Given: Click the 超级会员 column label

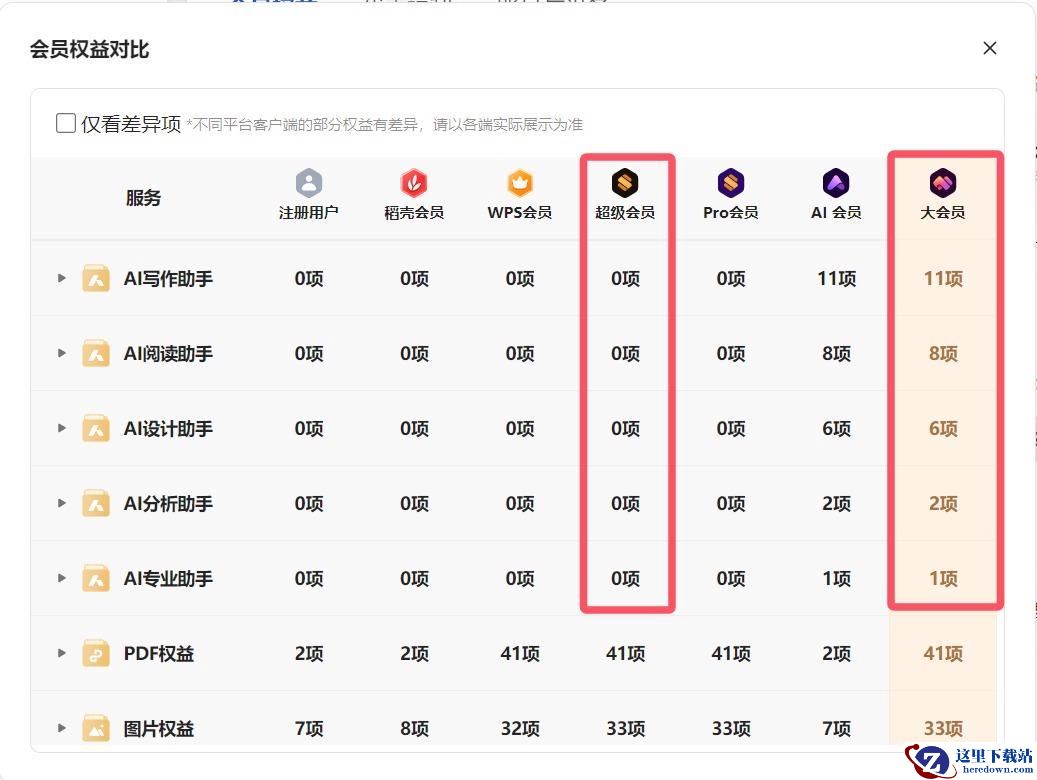Looking at the screenshot, I should (625, 212).
